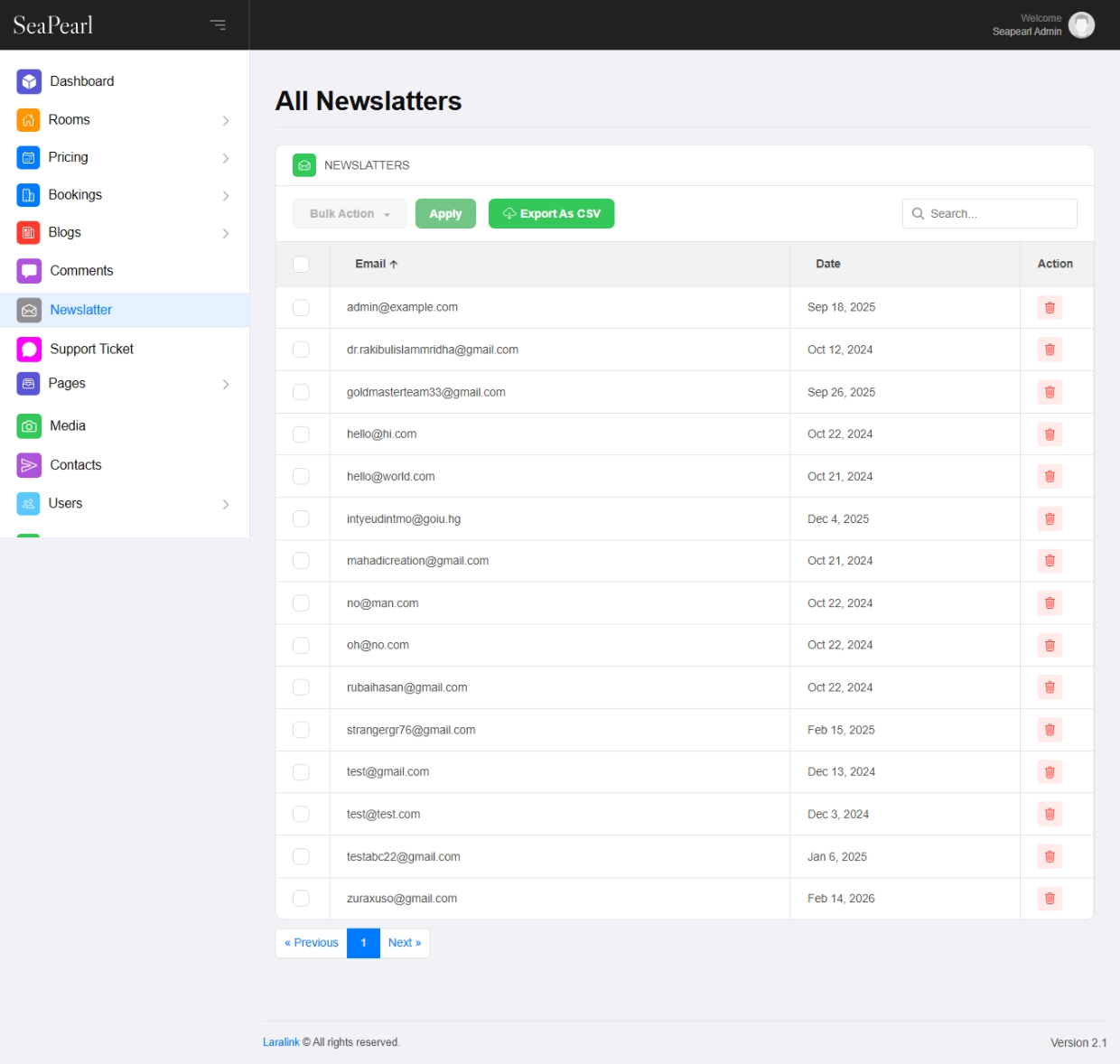
Task: Check the box for goldmasterteam33@gmail.com
Action: [x=302, y=392]
